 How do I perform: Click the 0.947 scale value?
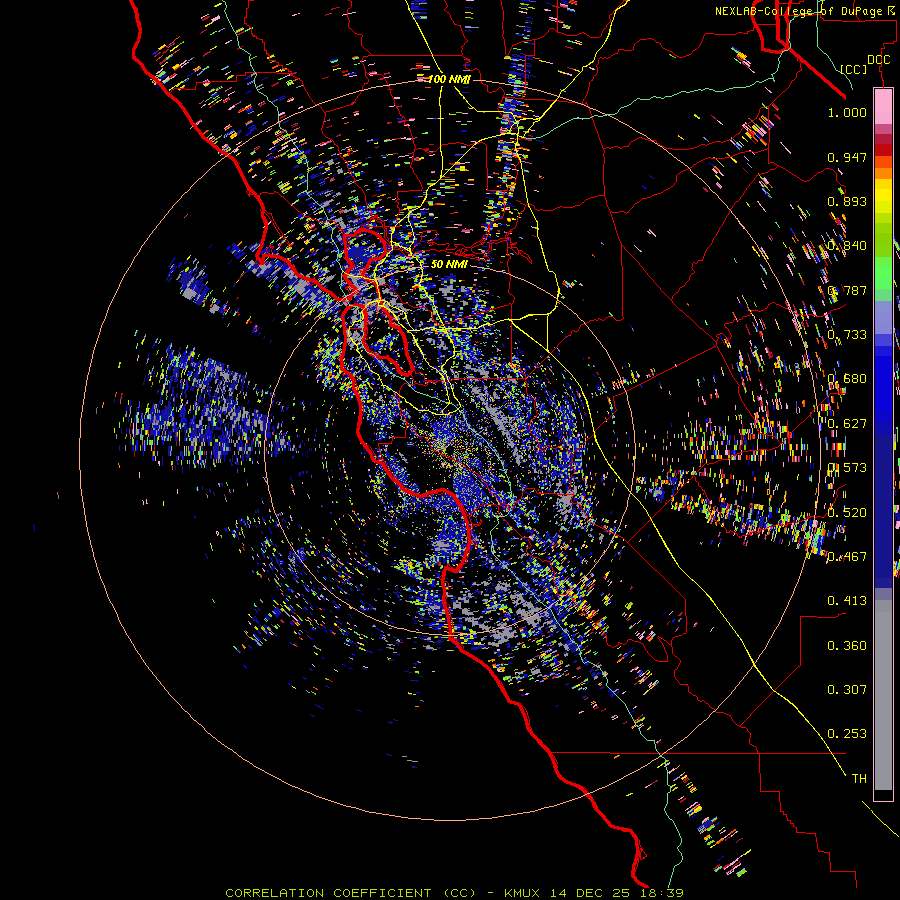click(x=847, y=157)
